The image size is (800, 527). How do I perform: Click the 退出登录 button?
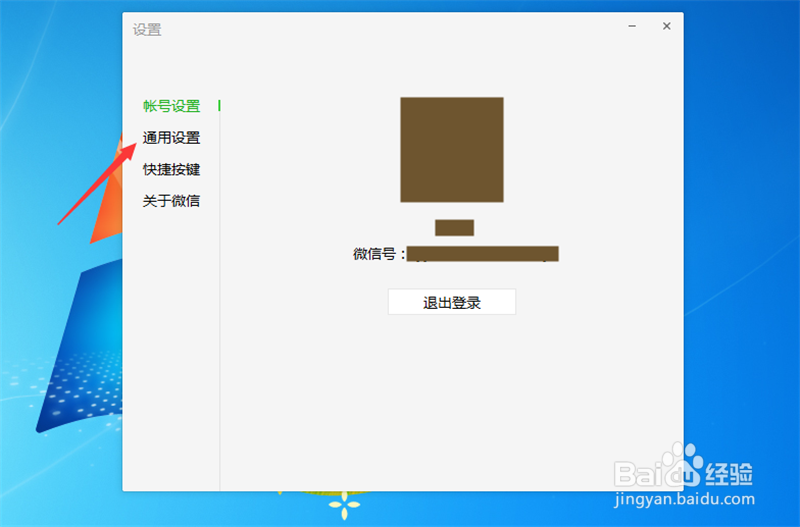coord(452,302)
